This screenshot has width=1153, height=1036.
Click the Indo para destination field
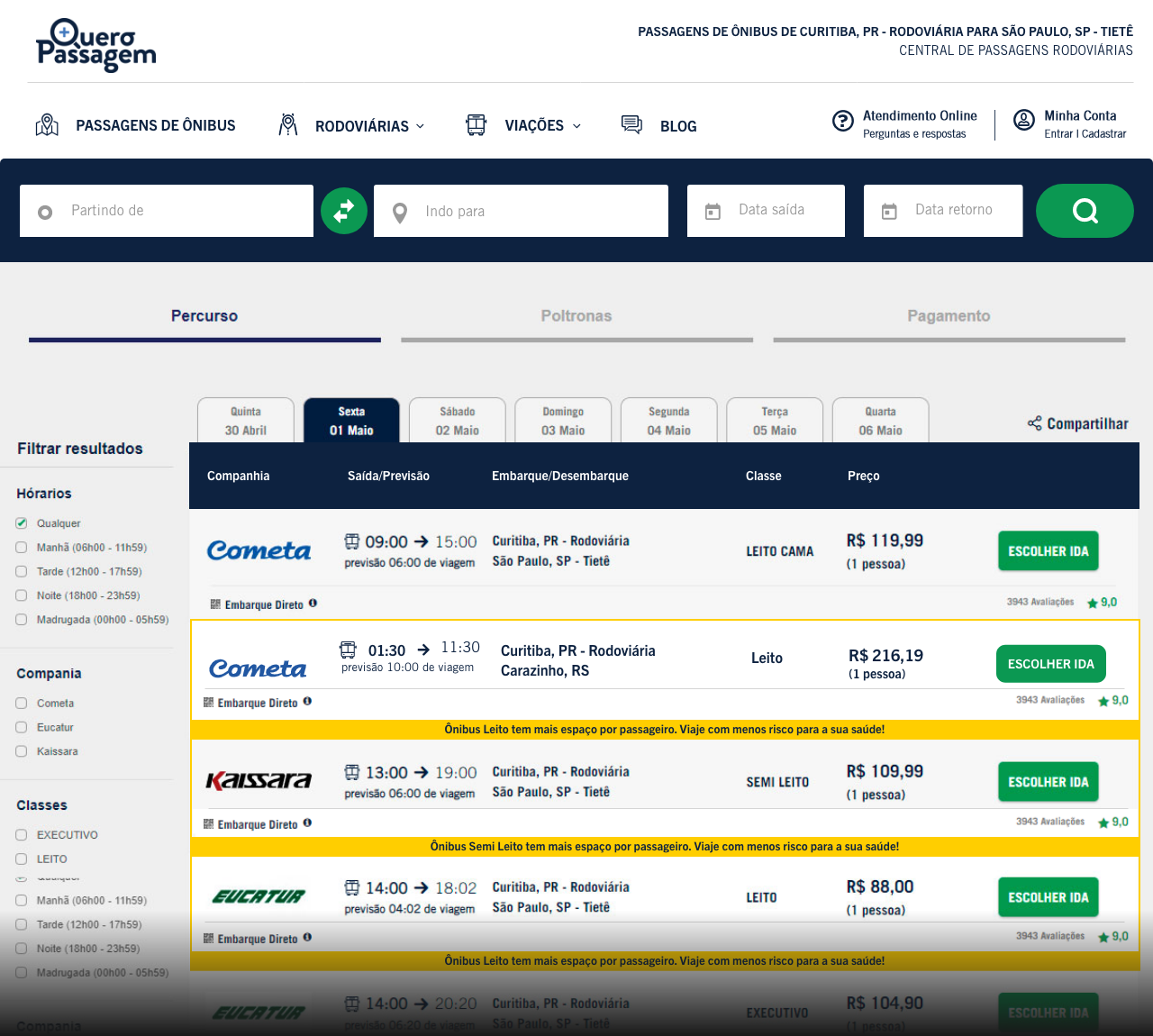point(521,211)
